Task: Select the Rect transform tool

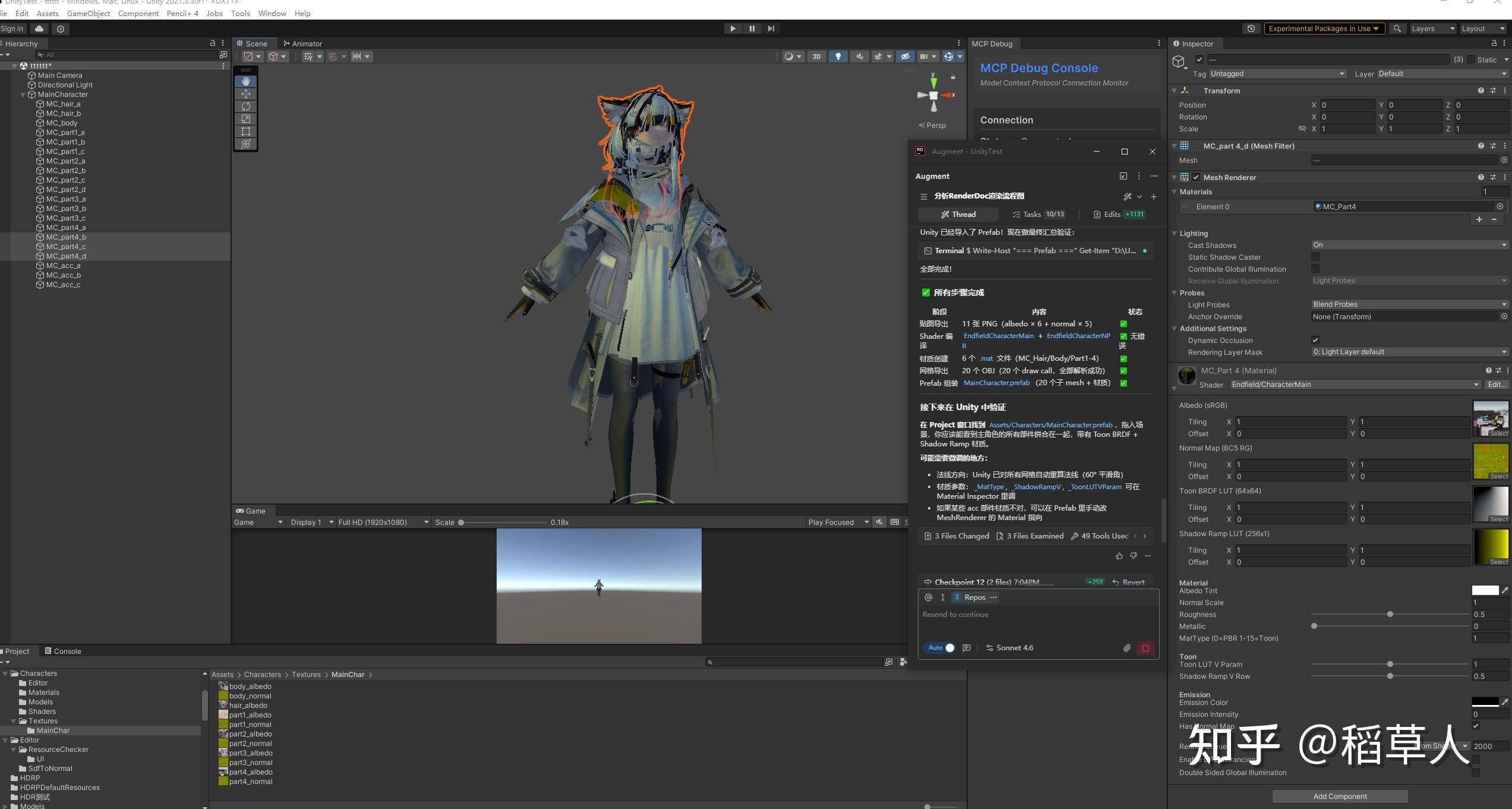Action: coord(245,131)
